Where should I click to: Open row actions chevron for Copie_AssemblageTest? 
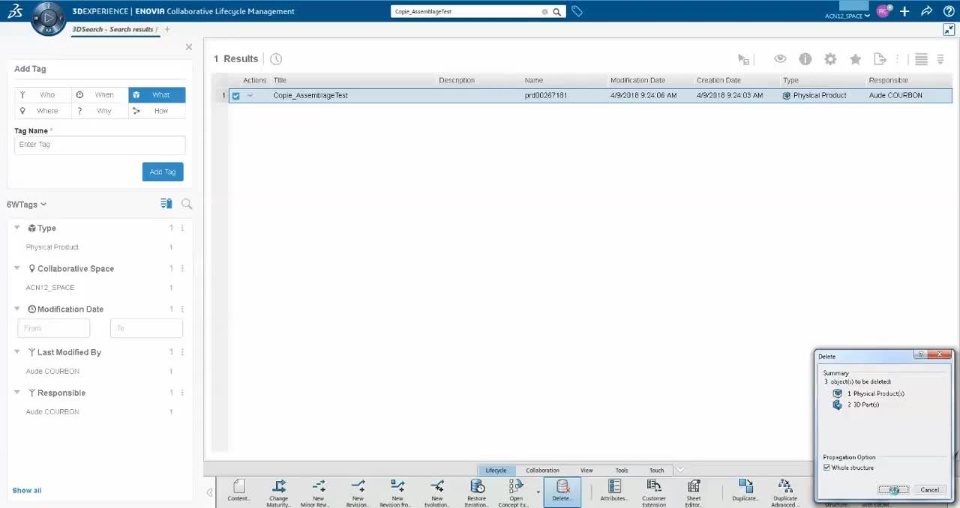coord(250,95)
